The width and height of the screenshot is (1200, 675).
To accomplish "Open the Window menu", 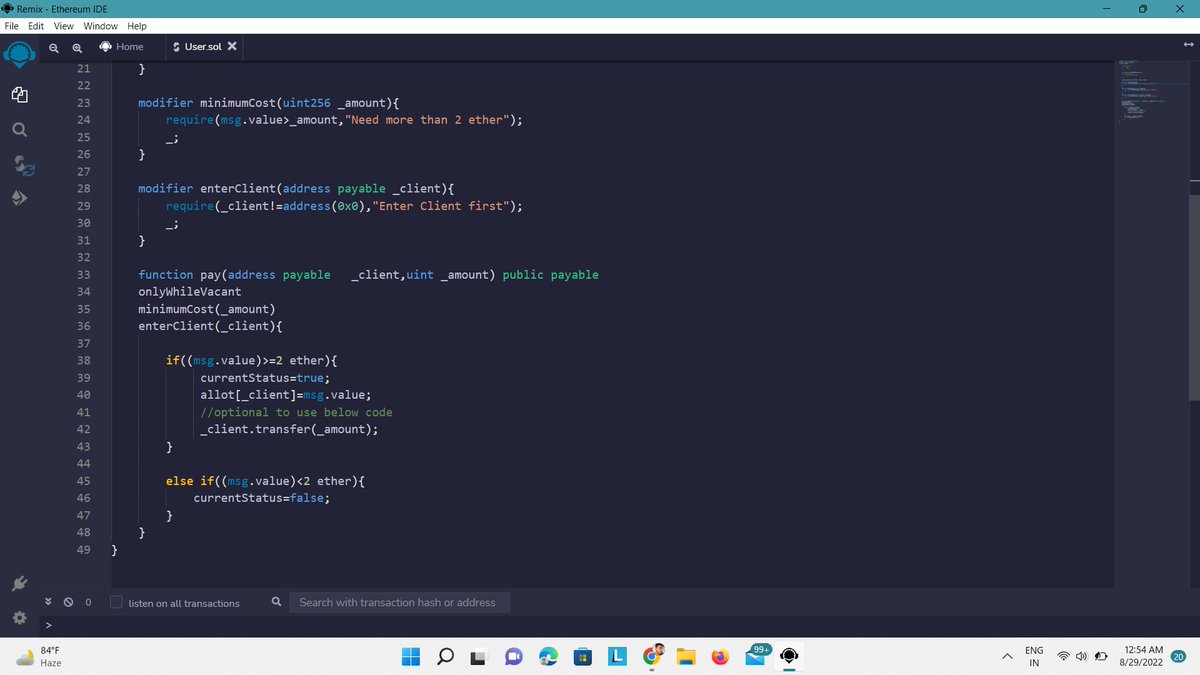I will tap(99, 26).
